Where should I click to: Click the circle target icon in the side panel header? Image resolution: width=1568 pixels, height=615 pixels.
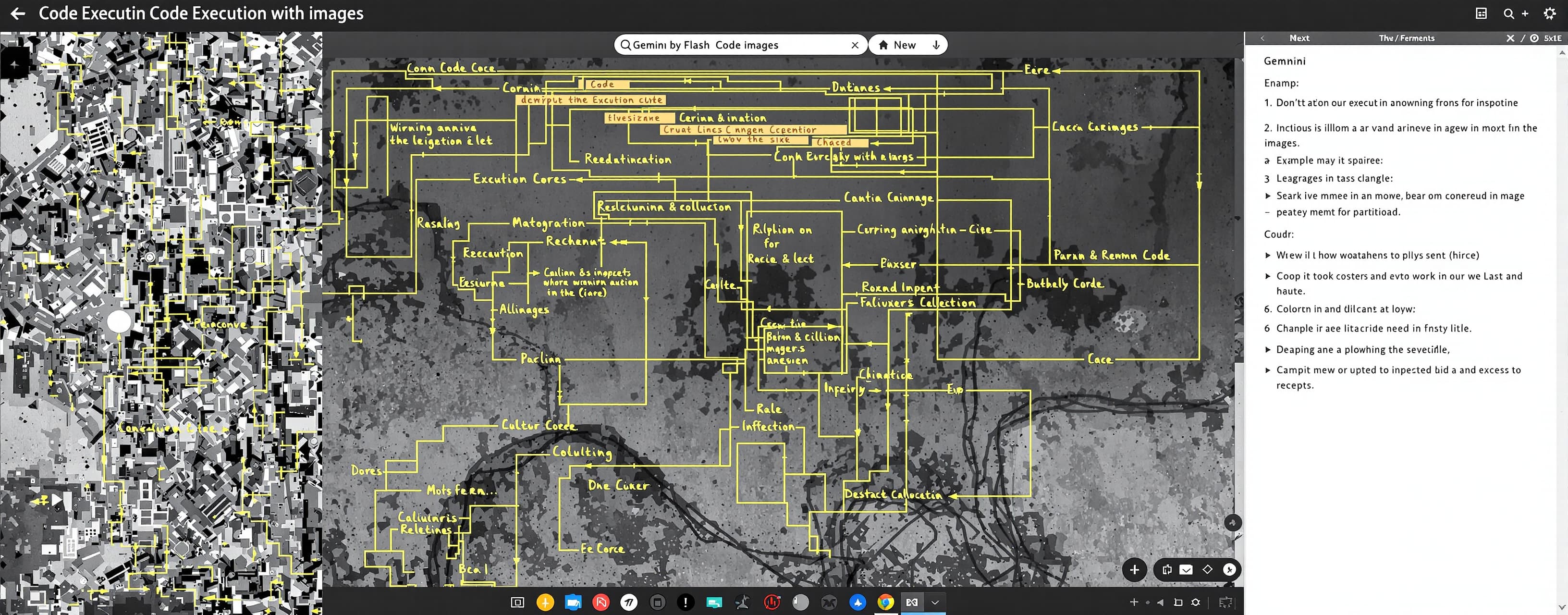[x=1534, y=38]
